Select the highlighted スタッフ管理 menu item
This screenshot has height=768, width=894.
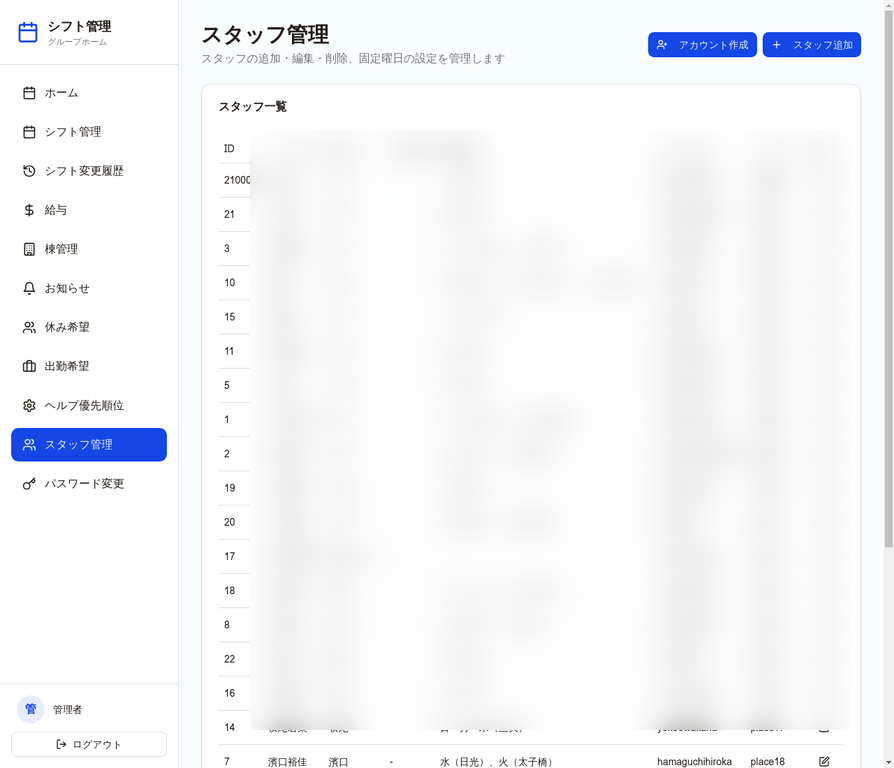pyautogui.click(x=89, y=445)
